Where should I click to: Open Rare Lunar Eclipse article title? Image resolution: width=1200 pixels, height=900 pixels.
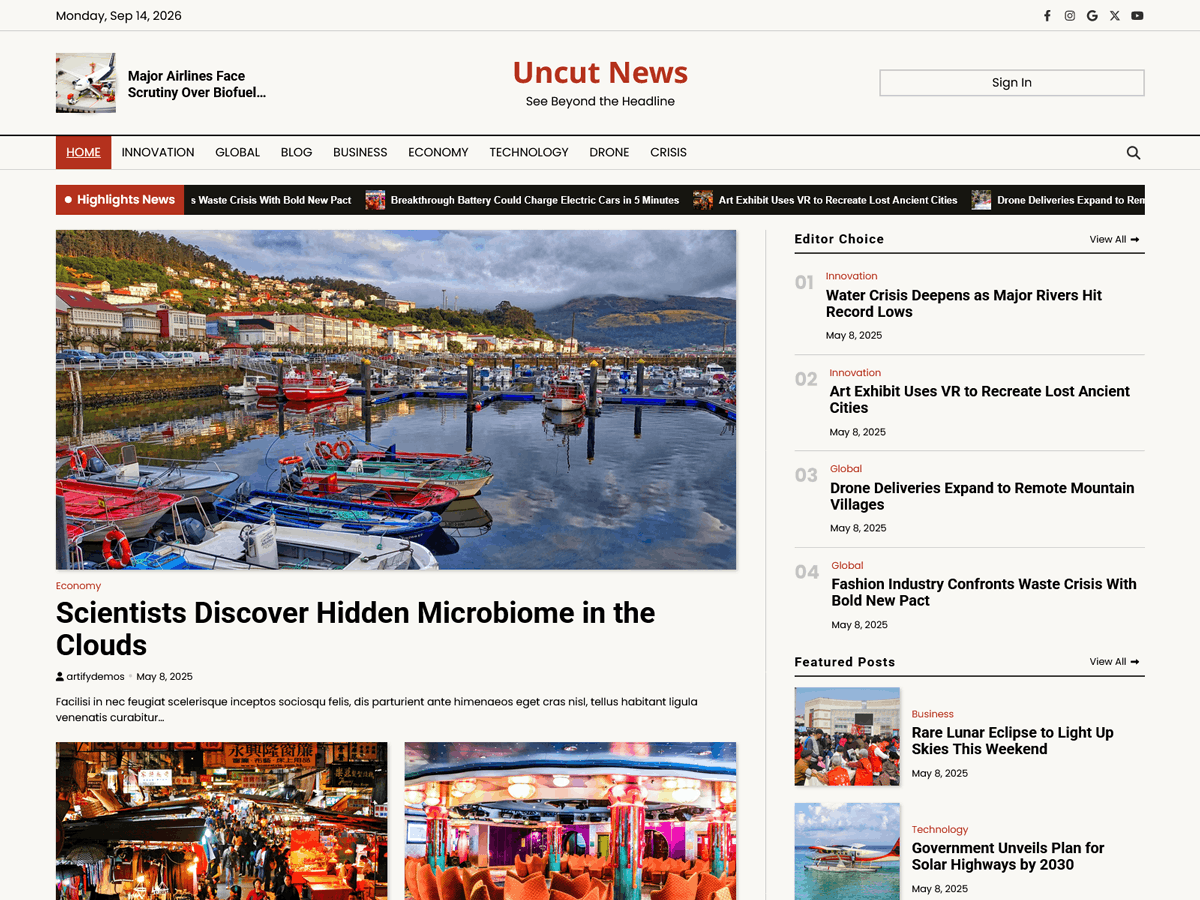coord(1012,741)
